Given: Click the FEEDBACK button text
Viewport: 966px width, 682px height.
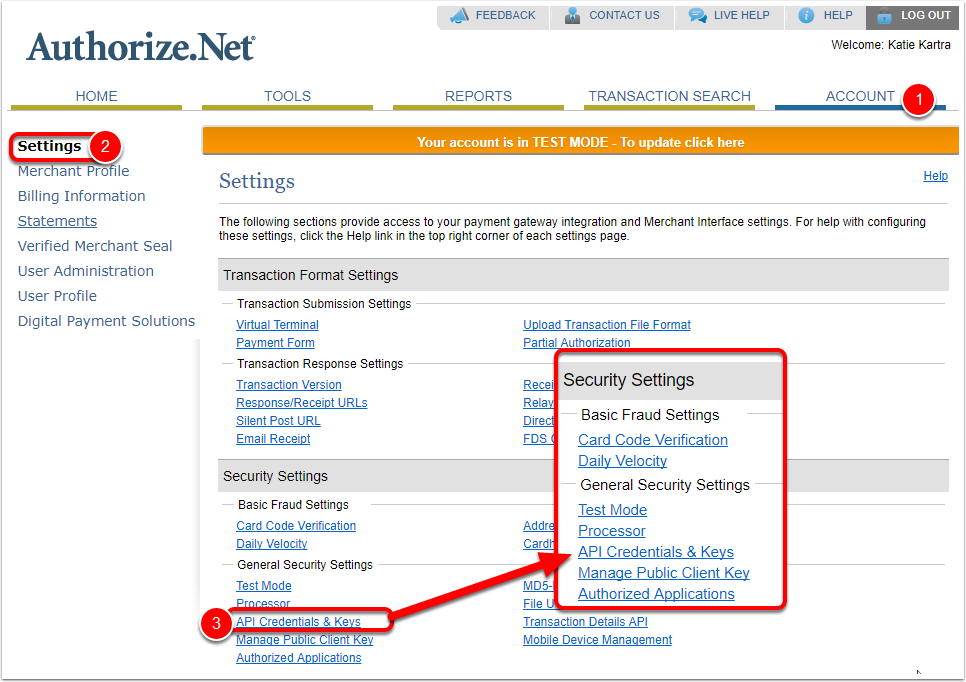Looking at the screenshot, I should pos(505,15).
